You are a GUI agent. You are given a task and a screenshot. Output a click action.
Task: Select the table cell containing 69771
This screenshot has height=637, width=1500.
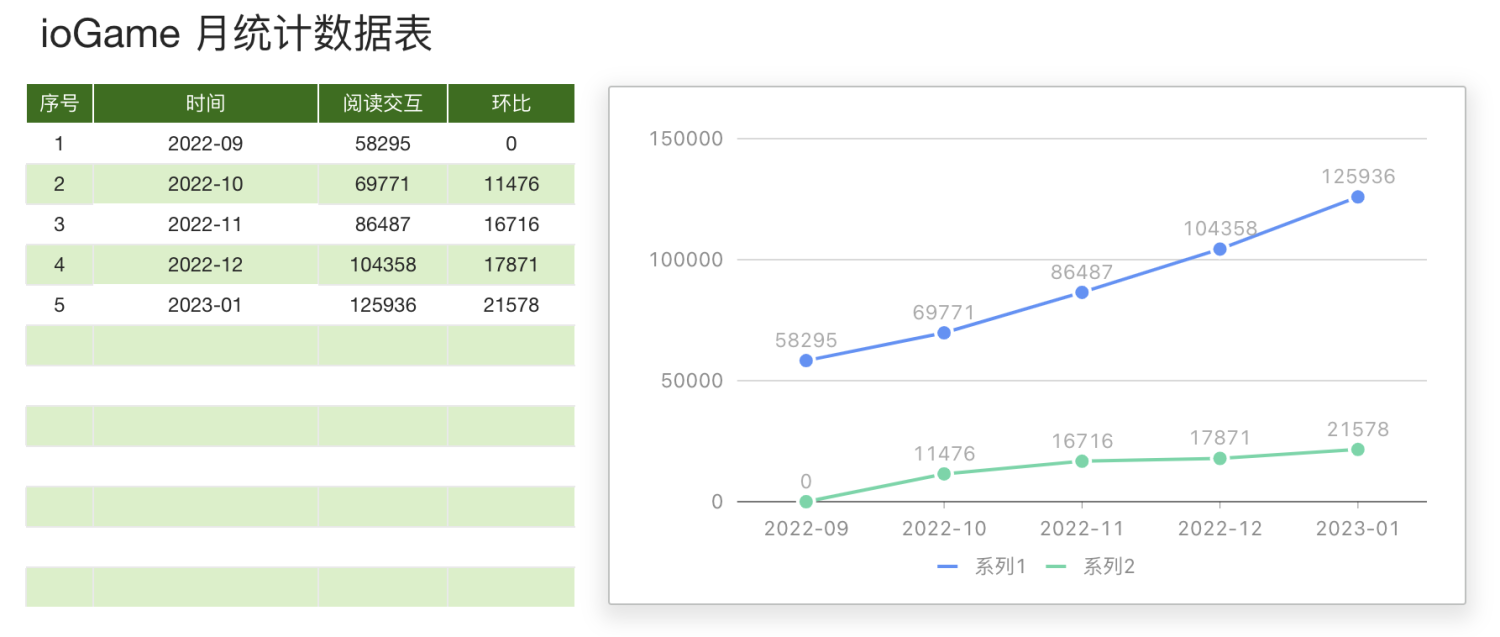[x=383, y=184]
